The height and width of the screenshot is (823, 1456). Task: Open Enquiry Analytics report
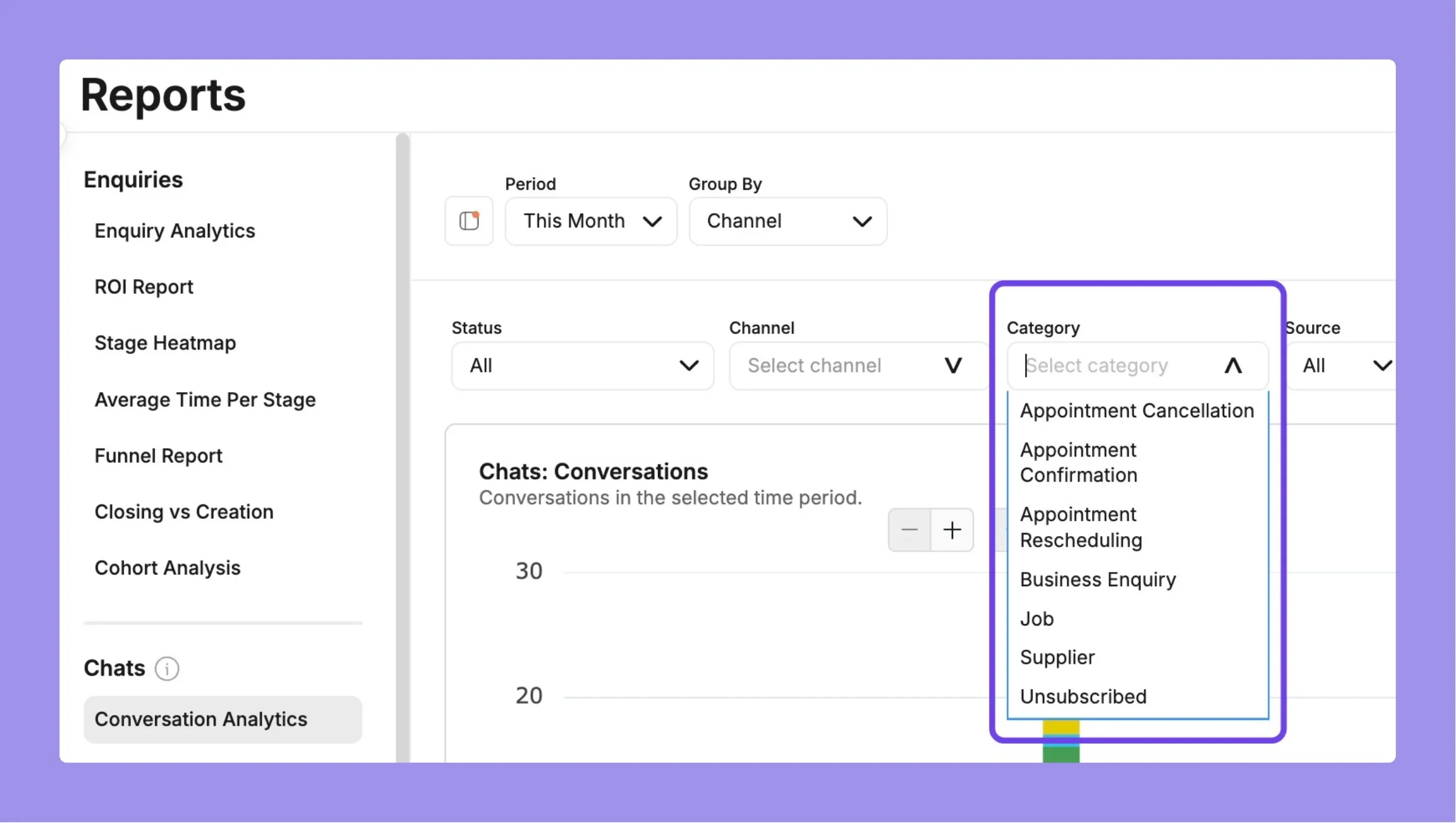(175, 231)
